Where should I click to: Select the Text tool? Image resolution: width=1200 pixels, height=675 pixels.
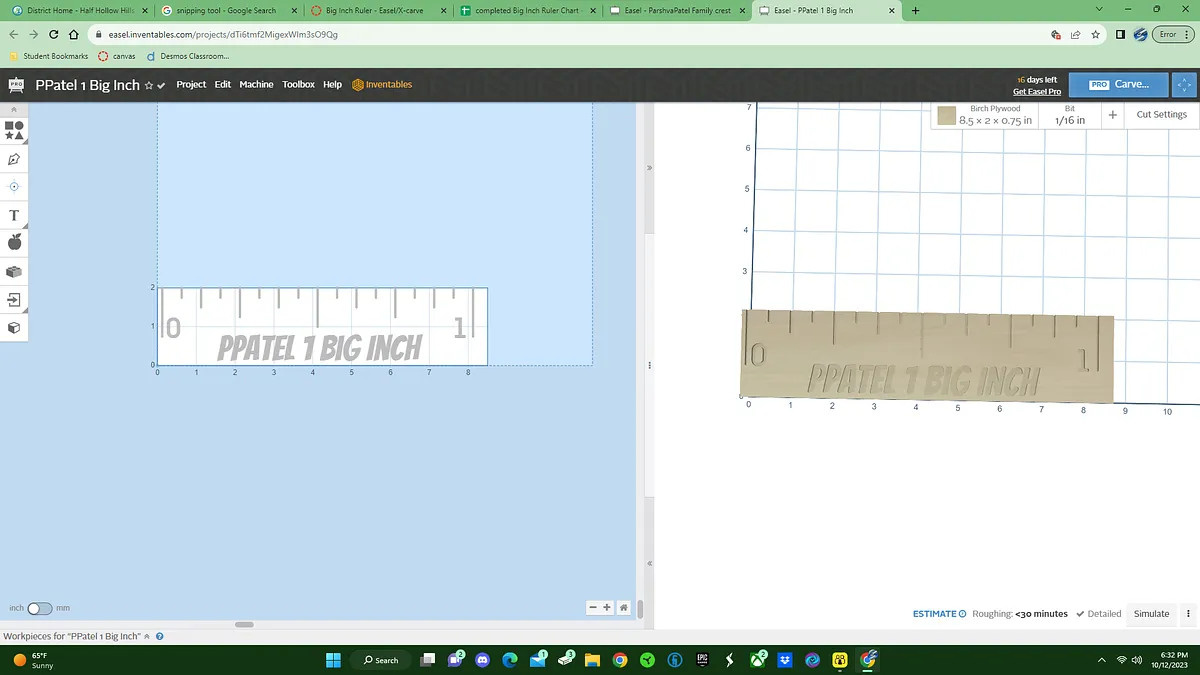click(14, 215)
